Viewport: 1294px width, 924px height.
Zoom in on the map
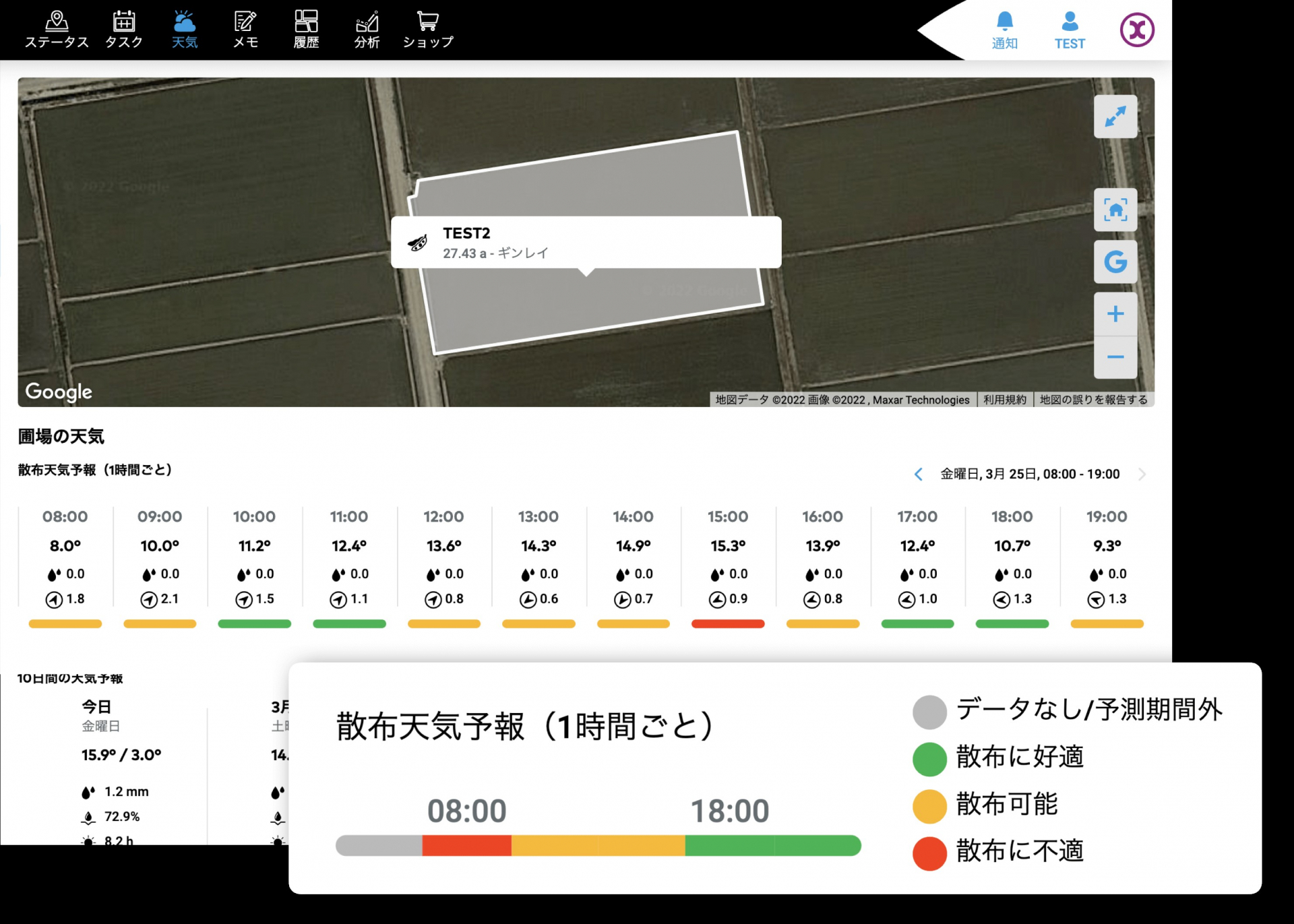point(1115,314)
